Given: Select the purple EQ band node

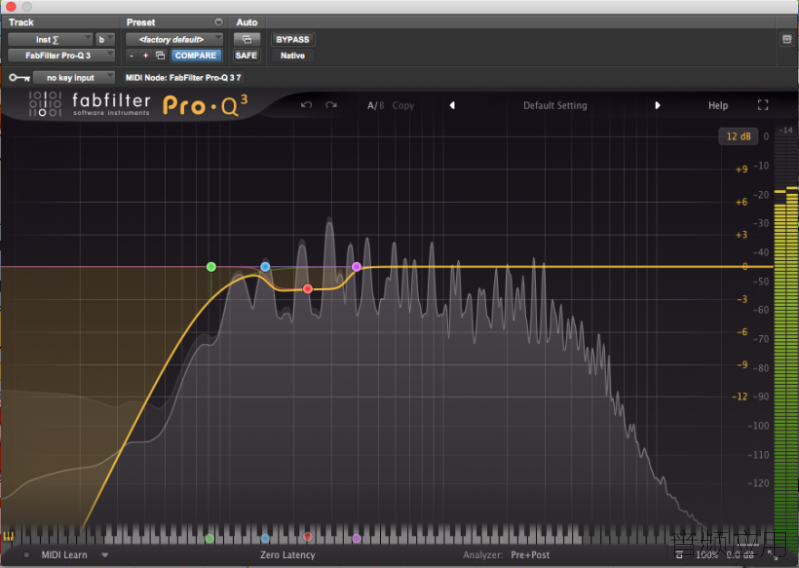Looking at the screenshot, I should tap(357, 266).
